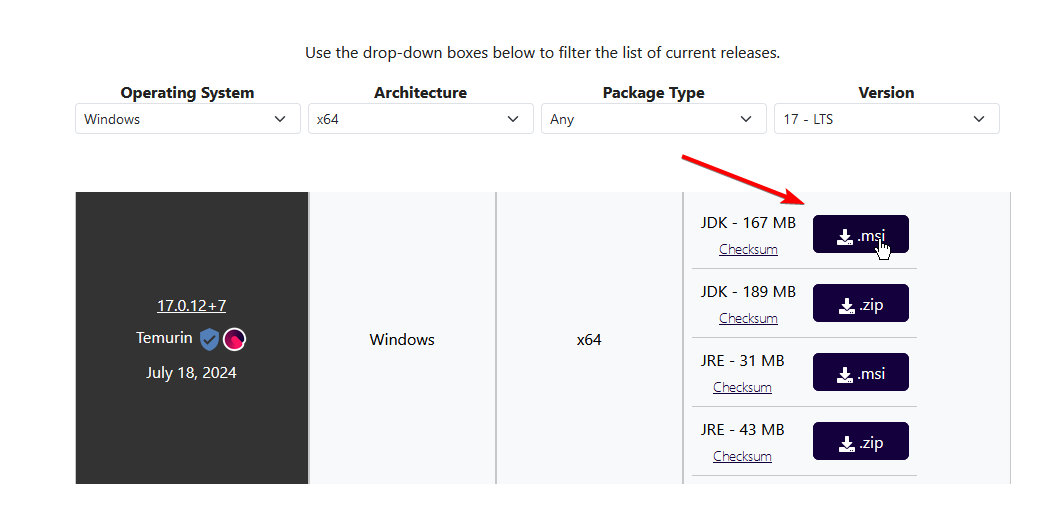Select the Windows cell in release row
The height and width of the screenshot is (527, 1061).
coord(402,340)
